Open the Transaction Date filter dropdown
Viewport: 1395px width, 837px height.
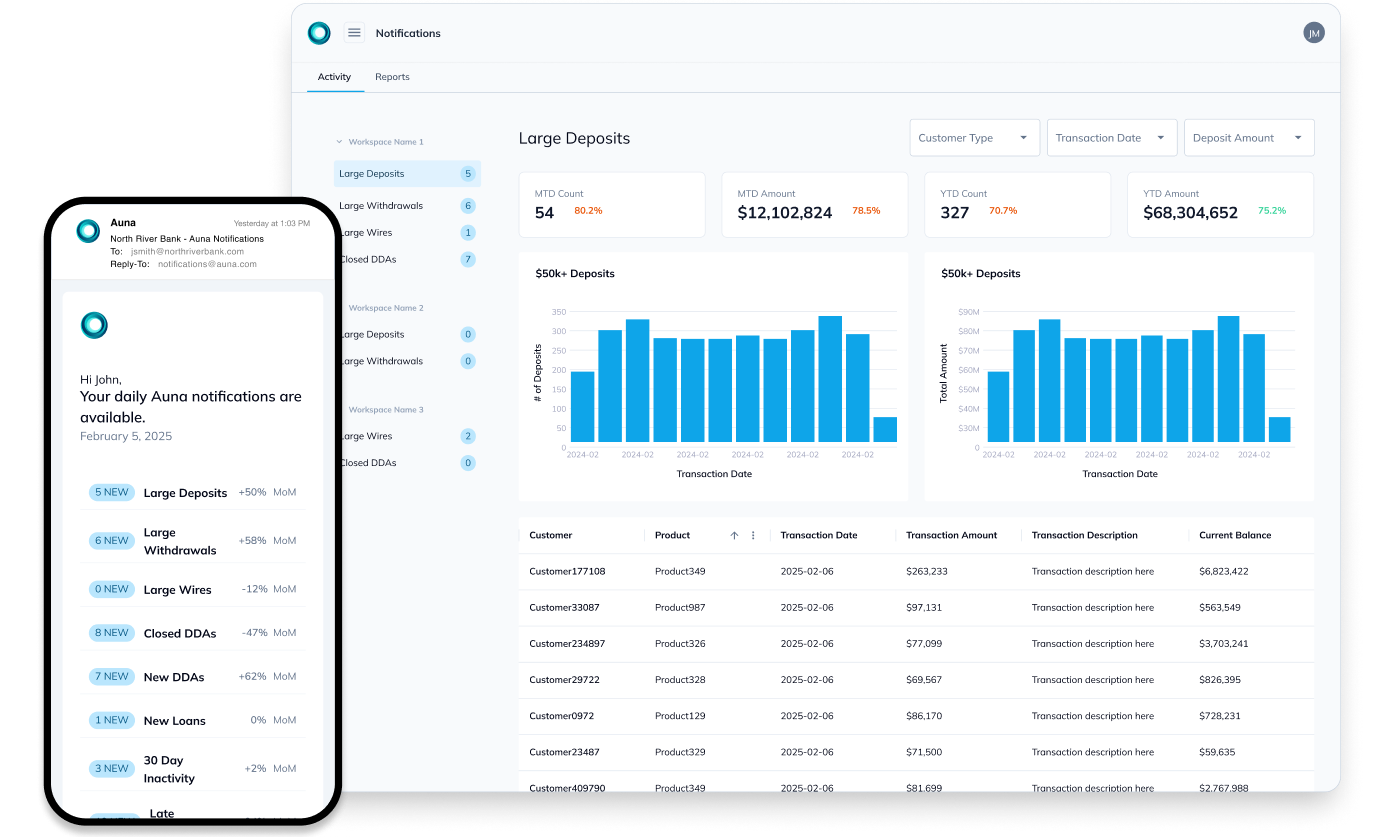(1111, 138)
